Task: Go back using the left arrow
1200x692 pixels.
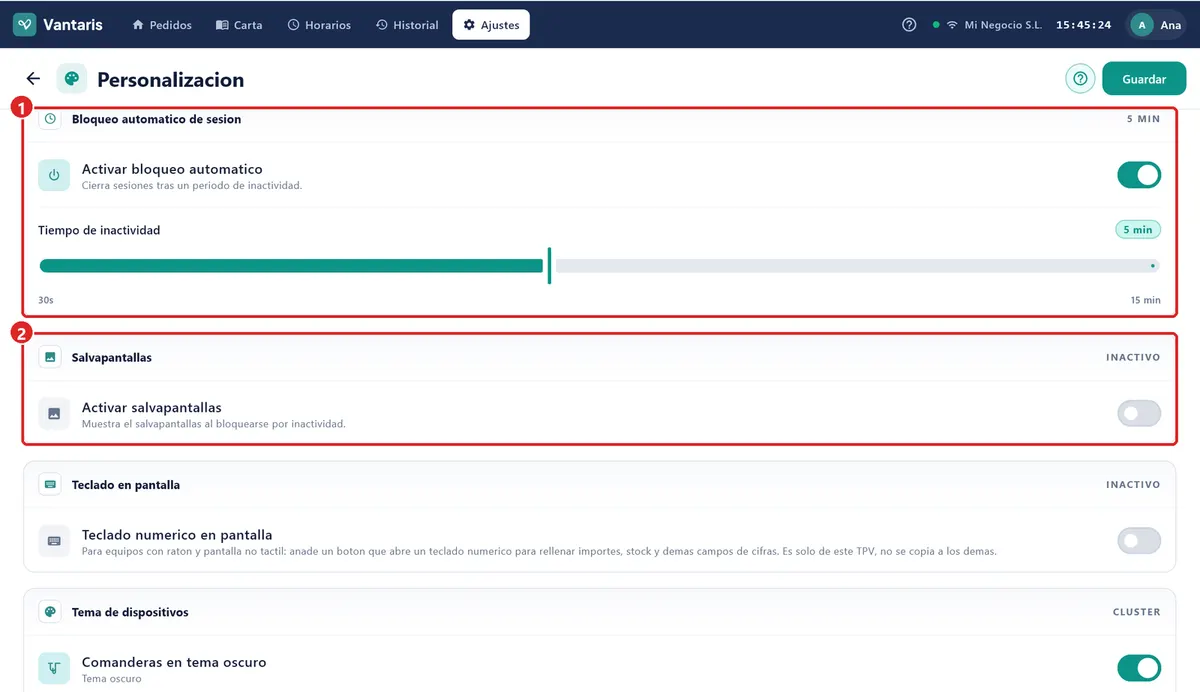Action: click(33, 79)
